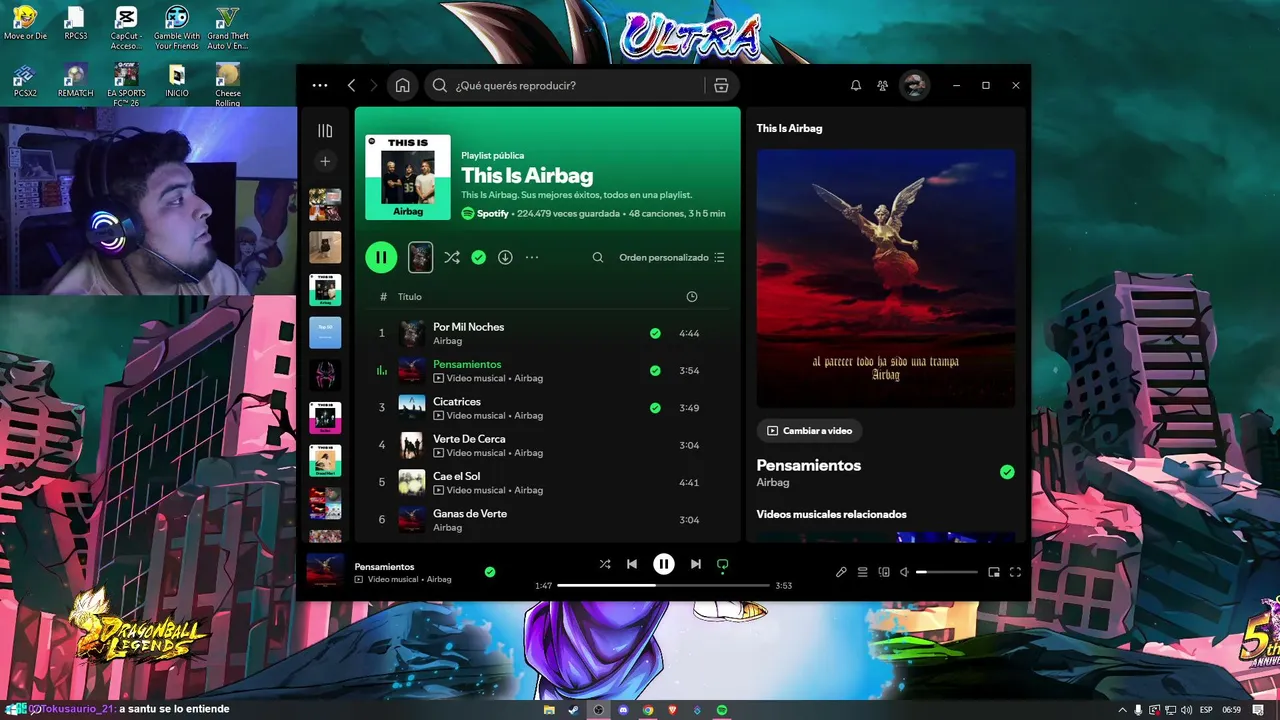
Task: Open Google Chrome from the taskbar
Action: coord(648,710)
